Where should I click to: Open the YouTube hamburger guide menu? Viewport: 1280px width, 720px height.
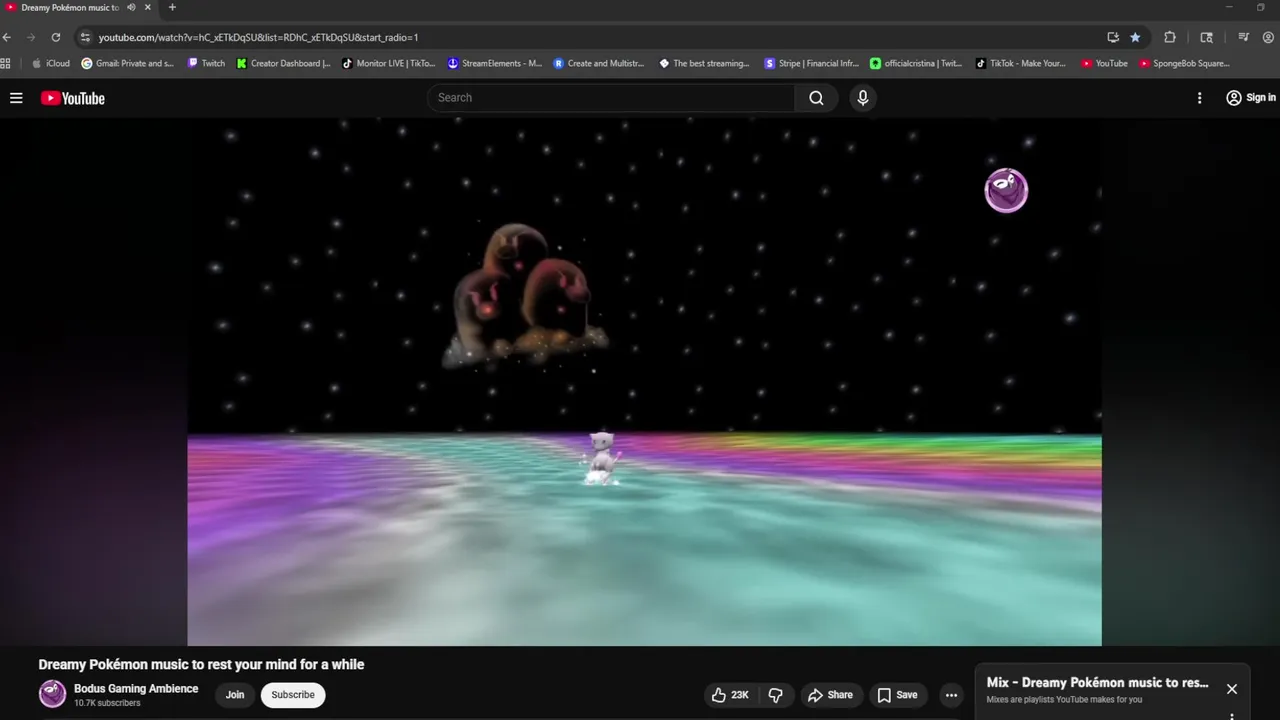point(16,98)
